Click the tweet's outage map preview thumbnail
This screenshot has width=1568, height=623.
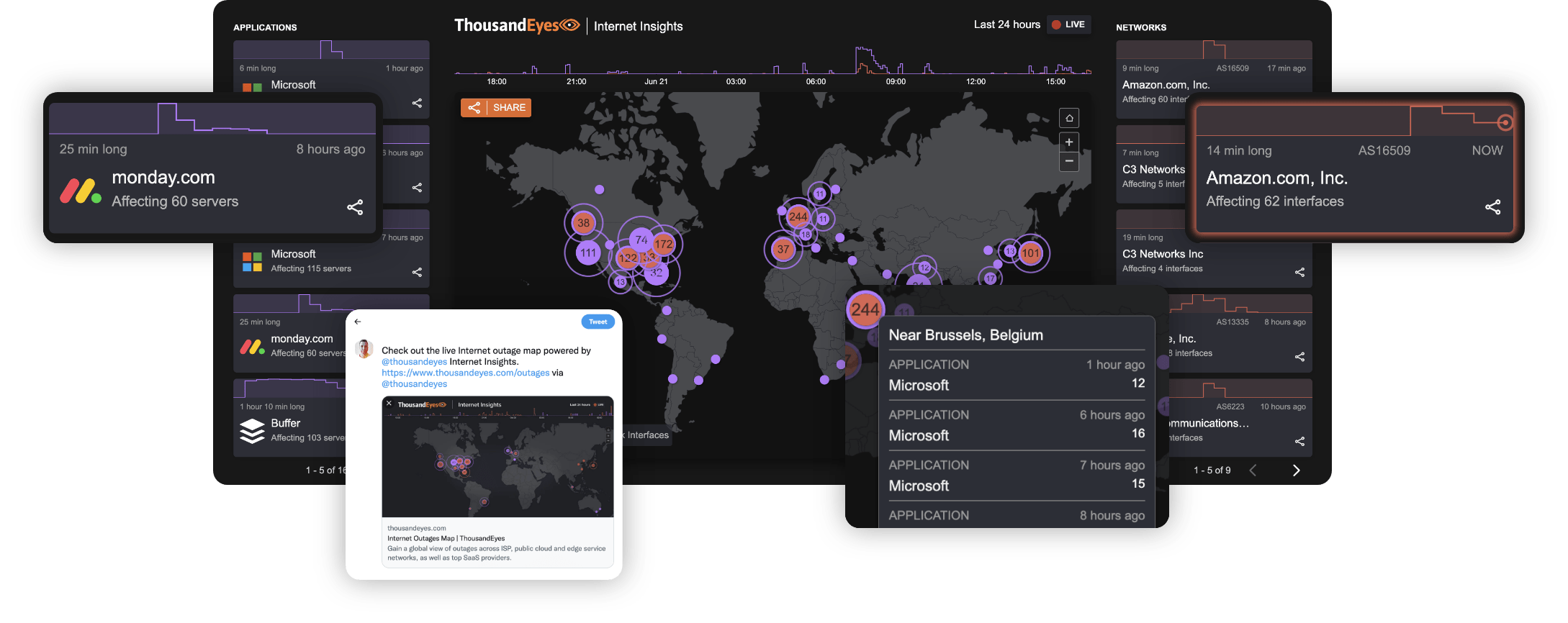497,457
